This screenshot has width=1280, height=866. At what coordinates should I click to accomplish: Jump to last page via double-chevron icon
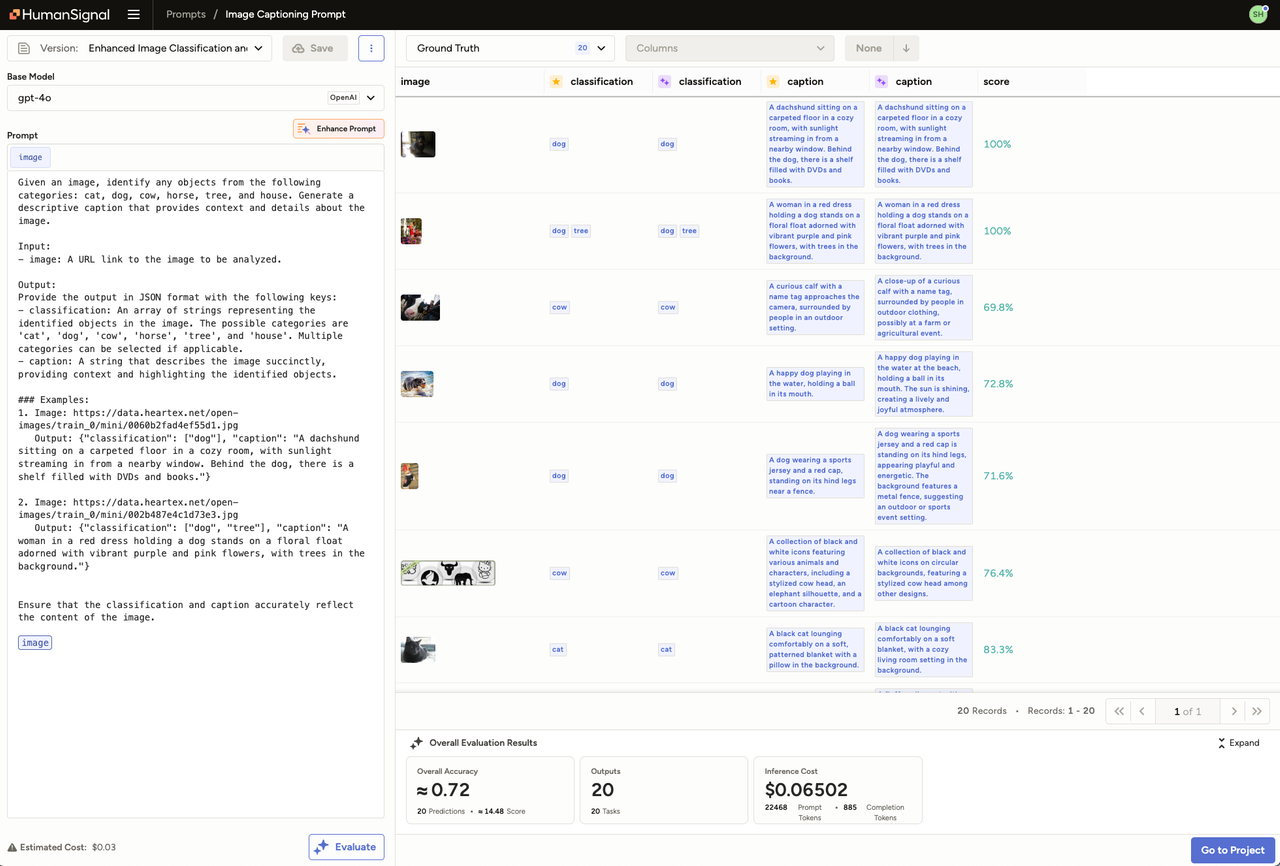click(x=1257, y=710)
